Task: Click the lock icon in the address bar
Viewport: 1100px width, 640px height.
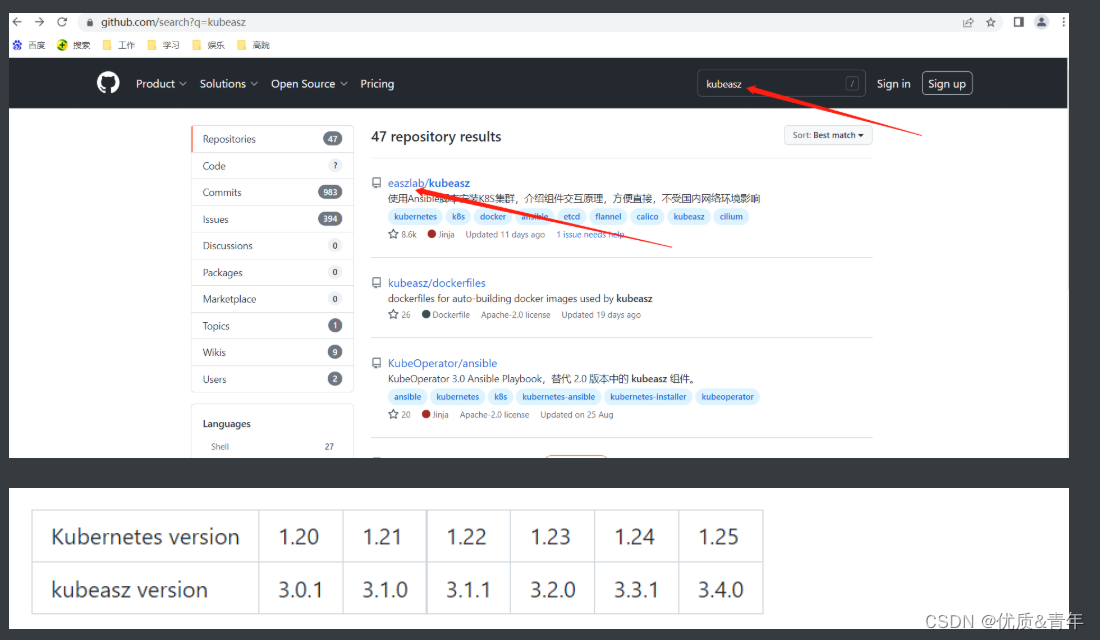Action: (89, 22)
